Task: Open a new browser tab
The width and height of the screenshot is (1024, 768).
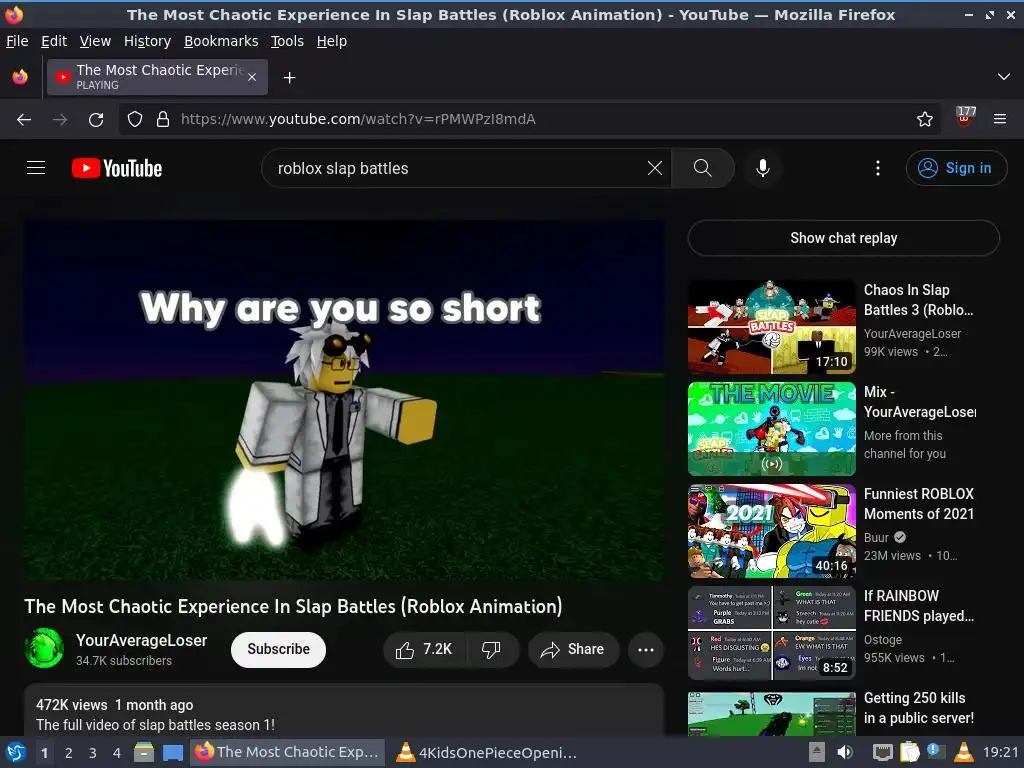Action: click(289, 78)
